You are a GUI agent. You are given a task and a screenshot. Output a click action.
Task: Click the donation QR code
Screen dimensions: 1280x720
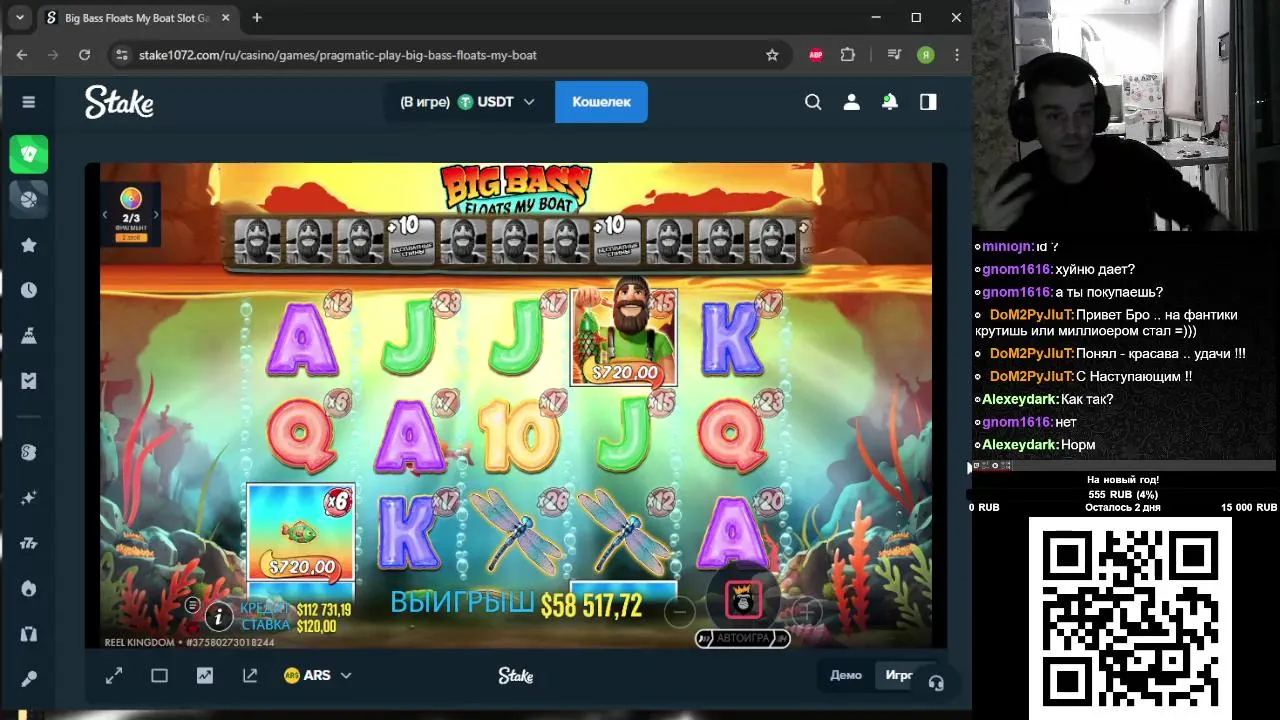(1129, 618)
